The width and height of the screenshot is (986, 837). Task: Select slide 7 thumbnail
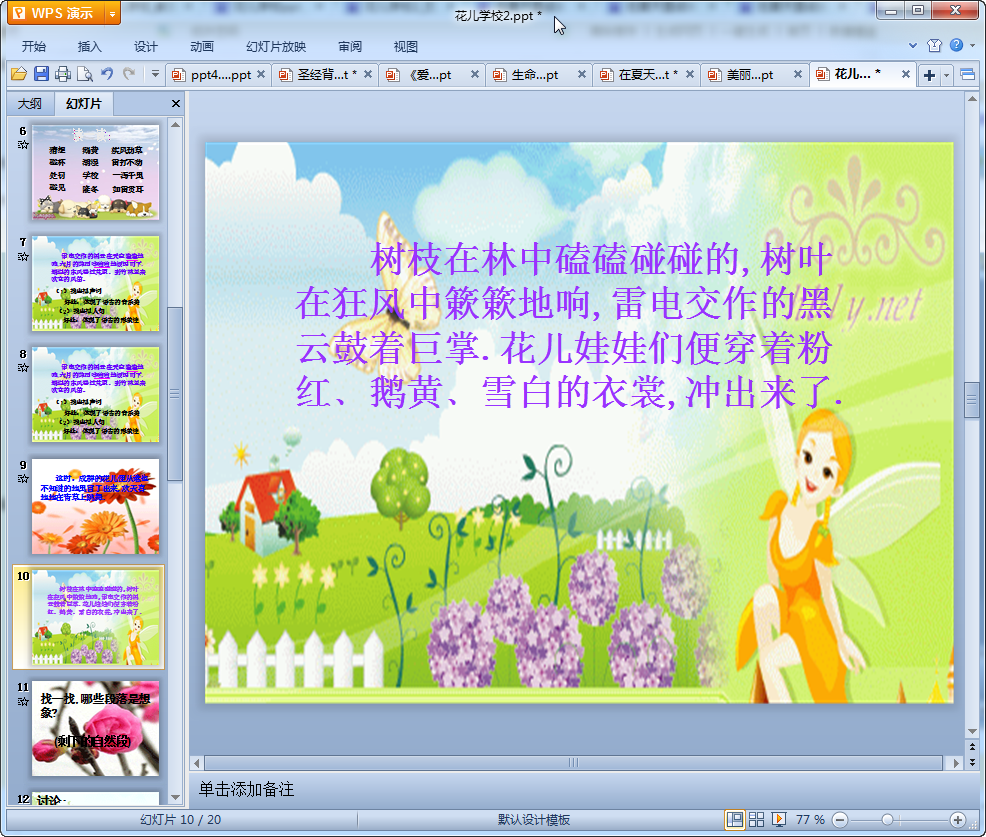tap(96, 284)
